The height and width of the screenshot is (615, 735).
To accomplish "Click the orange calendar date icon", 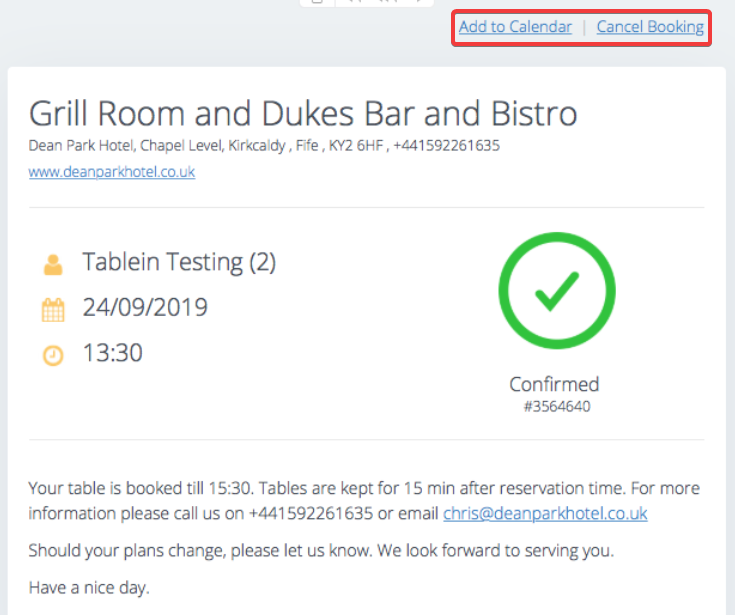I will (53, 310).
